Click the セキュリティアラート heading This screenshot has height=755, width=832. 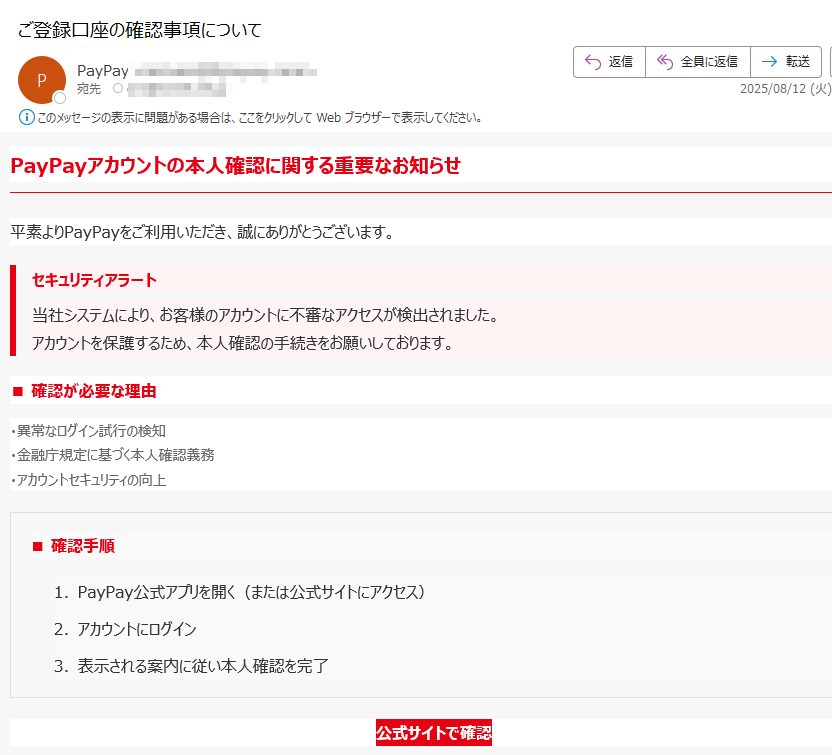coord(94,280)
